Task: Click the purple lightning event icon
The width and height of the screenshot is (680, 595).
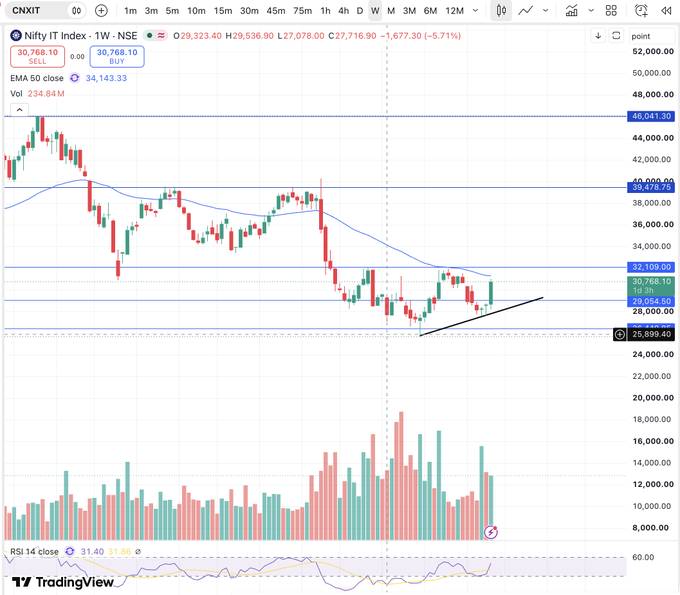Action: pyautogui.click(x=491, y=532)
